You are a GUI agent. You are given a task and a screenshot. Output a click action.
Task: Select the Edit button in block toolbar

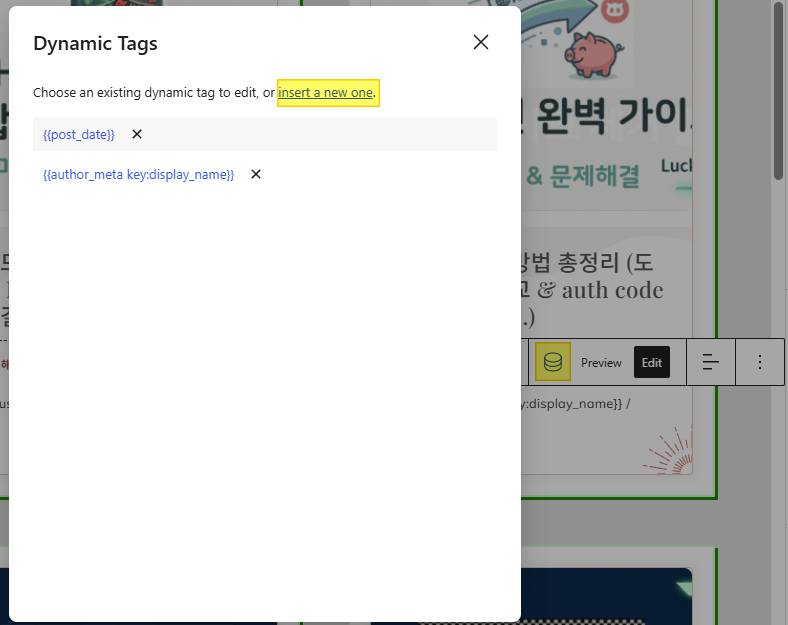(x=652, y=362)
